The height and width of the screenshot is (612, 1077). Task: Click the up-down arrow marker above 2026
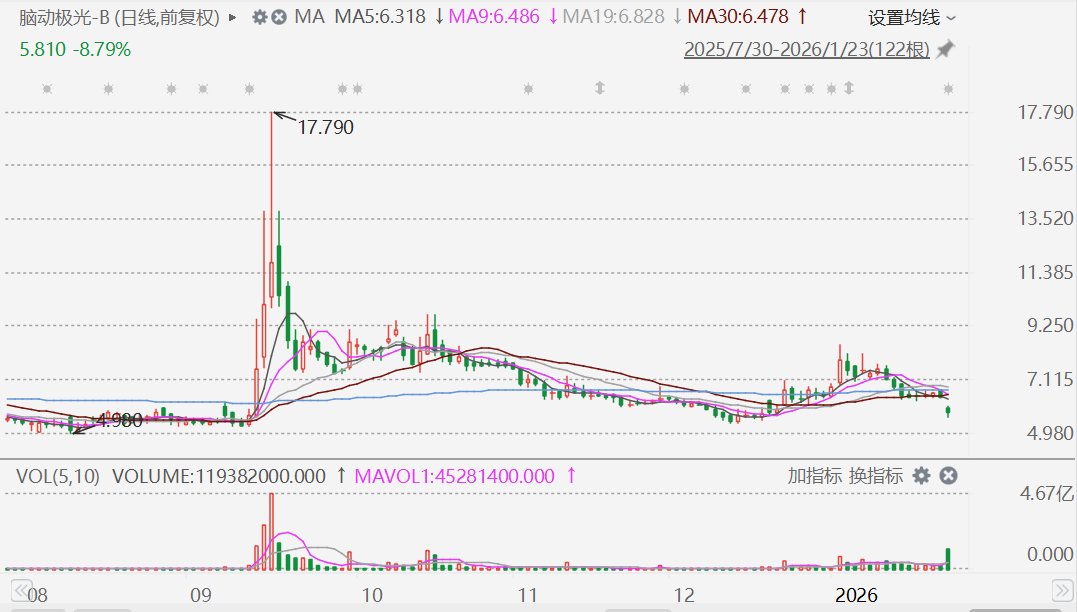coord(849,88)
